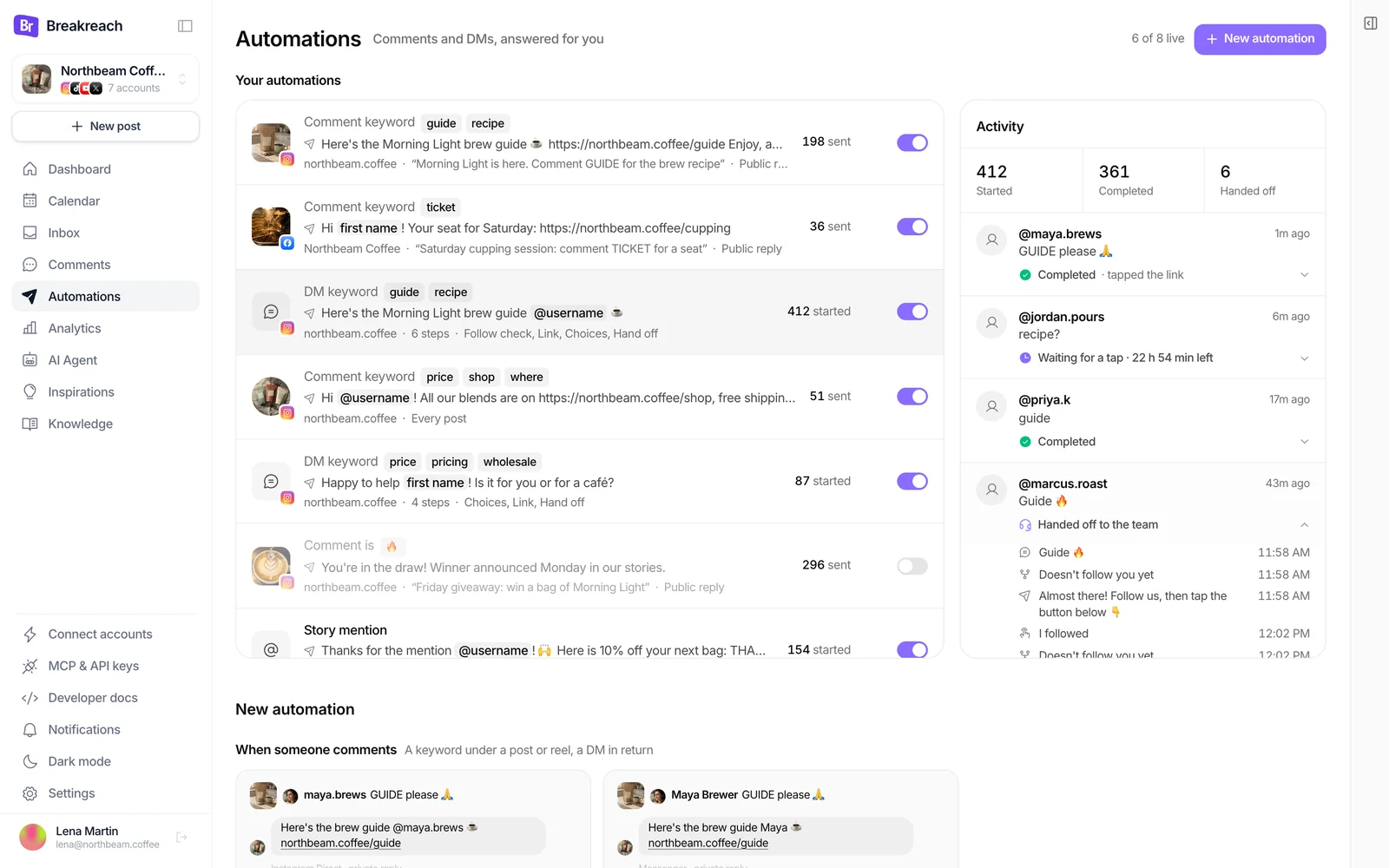Click the DM chat icon on the wholesale row
The image size is (1389, 868).
(271, 481)
